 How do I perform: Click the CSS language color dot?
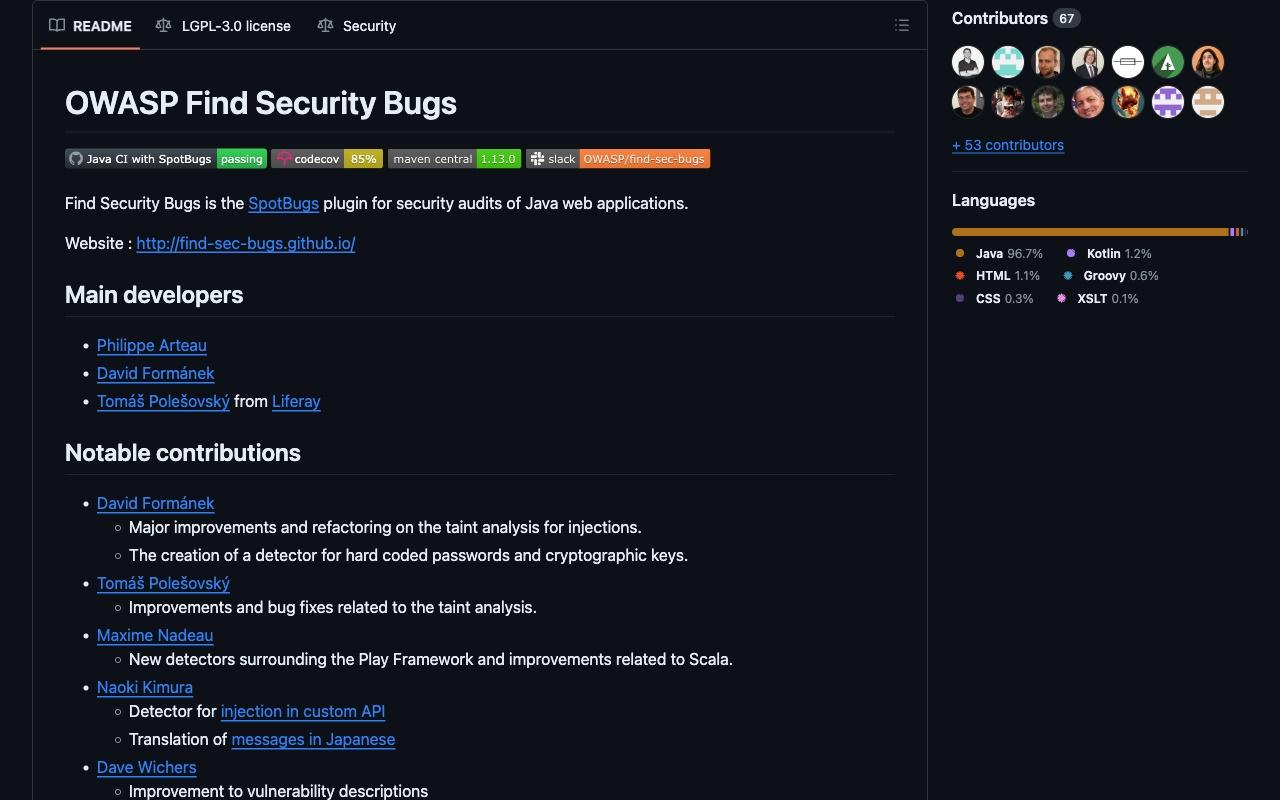[x=960, y=299]
